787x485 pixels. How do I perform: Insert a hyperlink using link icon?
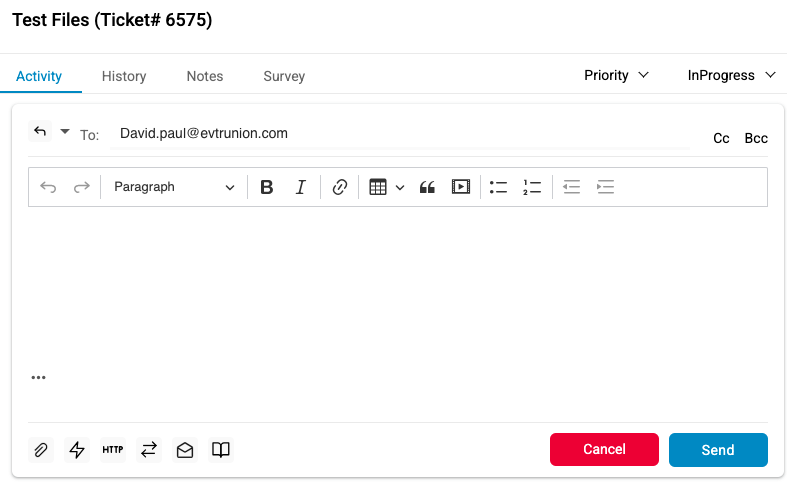coord(339,187)
